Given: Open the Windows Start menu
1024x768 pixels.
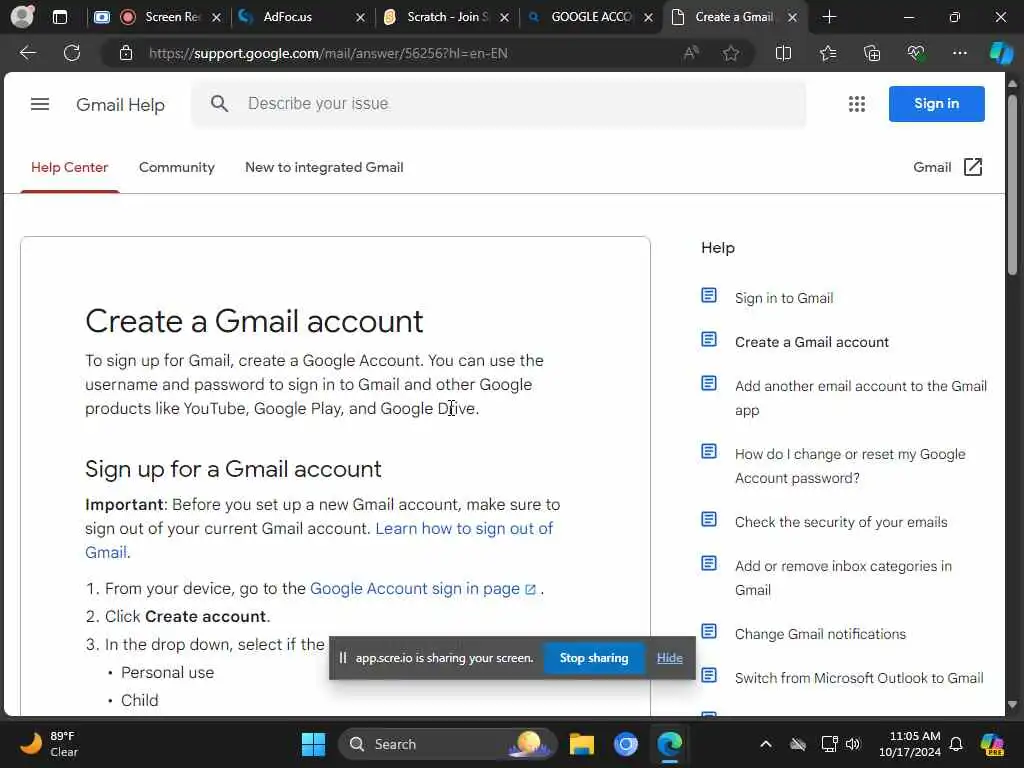Looking at the screenshot, I should pyautogui.click(x=313, y=744).
